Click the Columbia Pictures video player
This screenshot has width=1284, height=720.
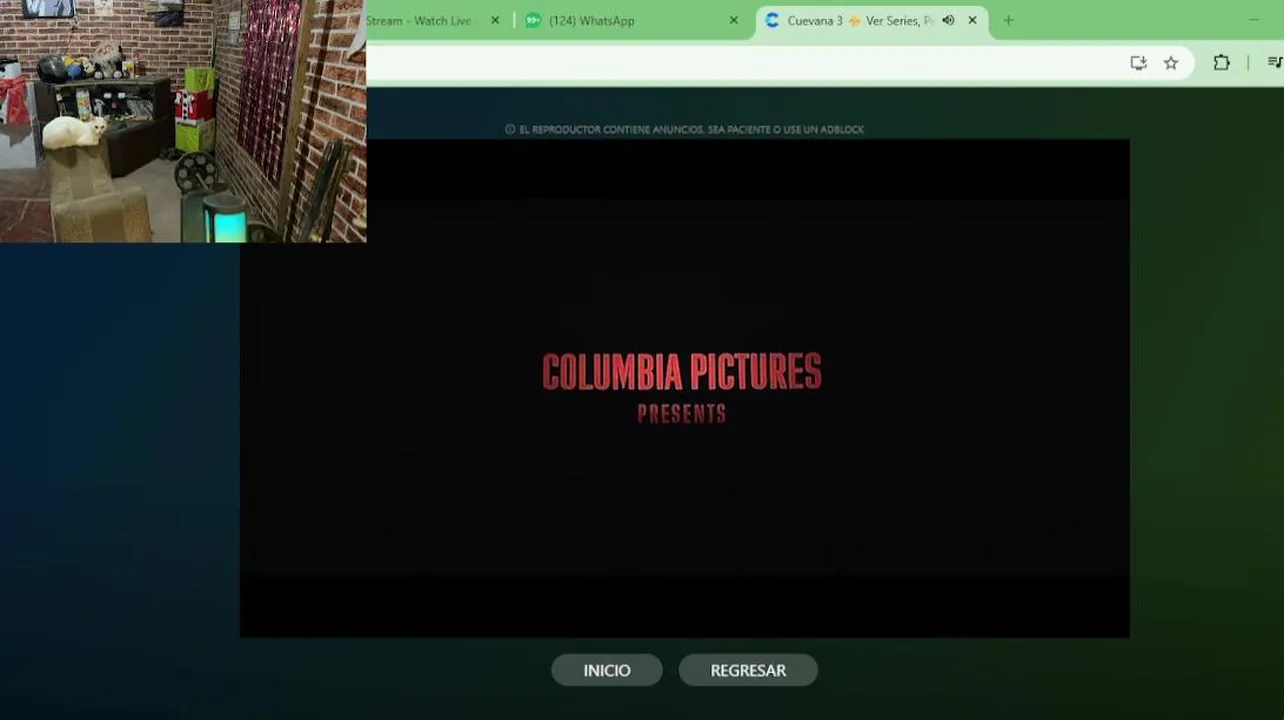coord(685,388)
